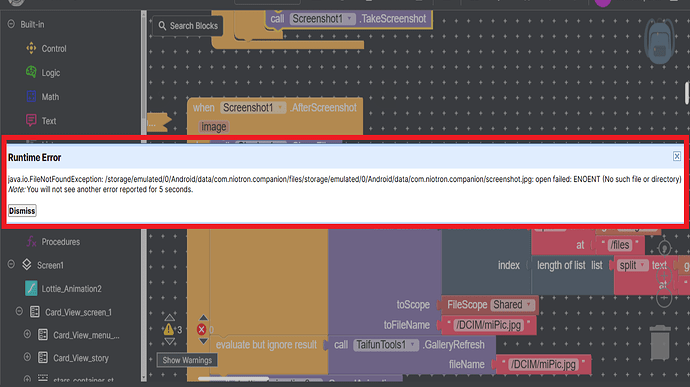
Task: Open the Screenshot1 dropdown in AfterScreenshot block
Action: pyautogui.click(x=279, y=107)
